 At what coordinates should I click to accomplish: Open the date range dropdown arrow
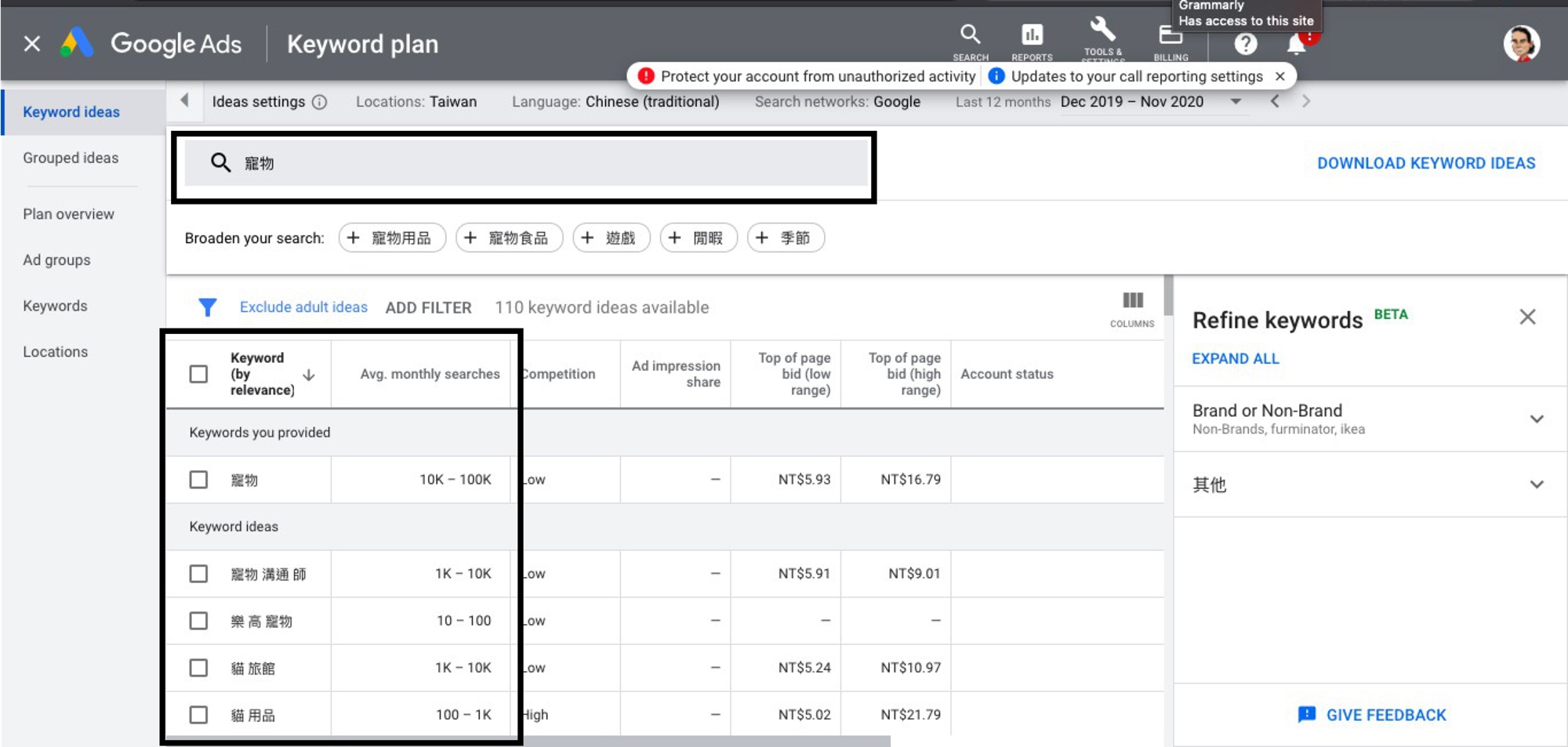pyautogui.click(x=1236, y=102)
